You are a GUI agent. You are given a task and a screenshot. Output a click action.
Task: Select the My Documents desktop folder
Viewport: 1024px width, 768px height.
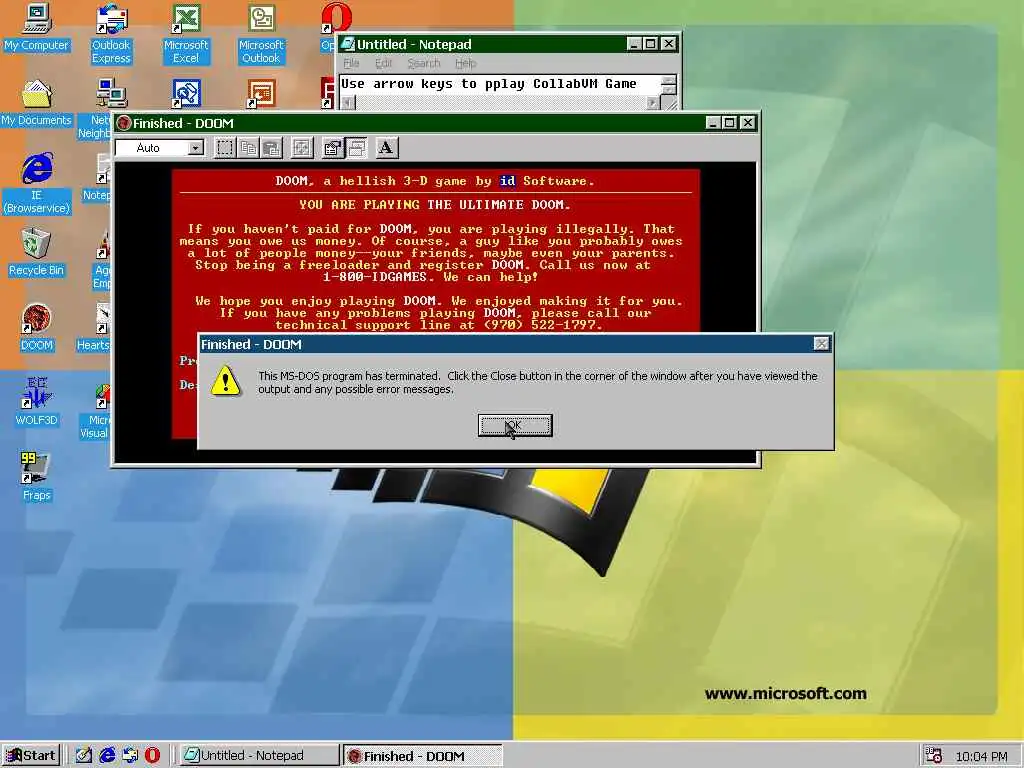[37, 103]
